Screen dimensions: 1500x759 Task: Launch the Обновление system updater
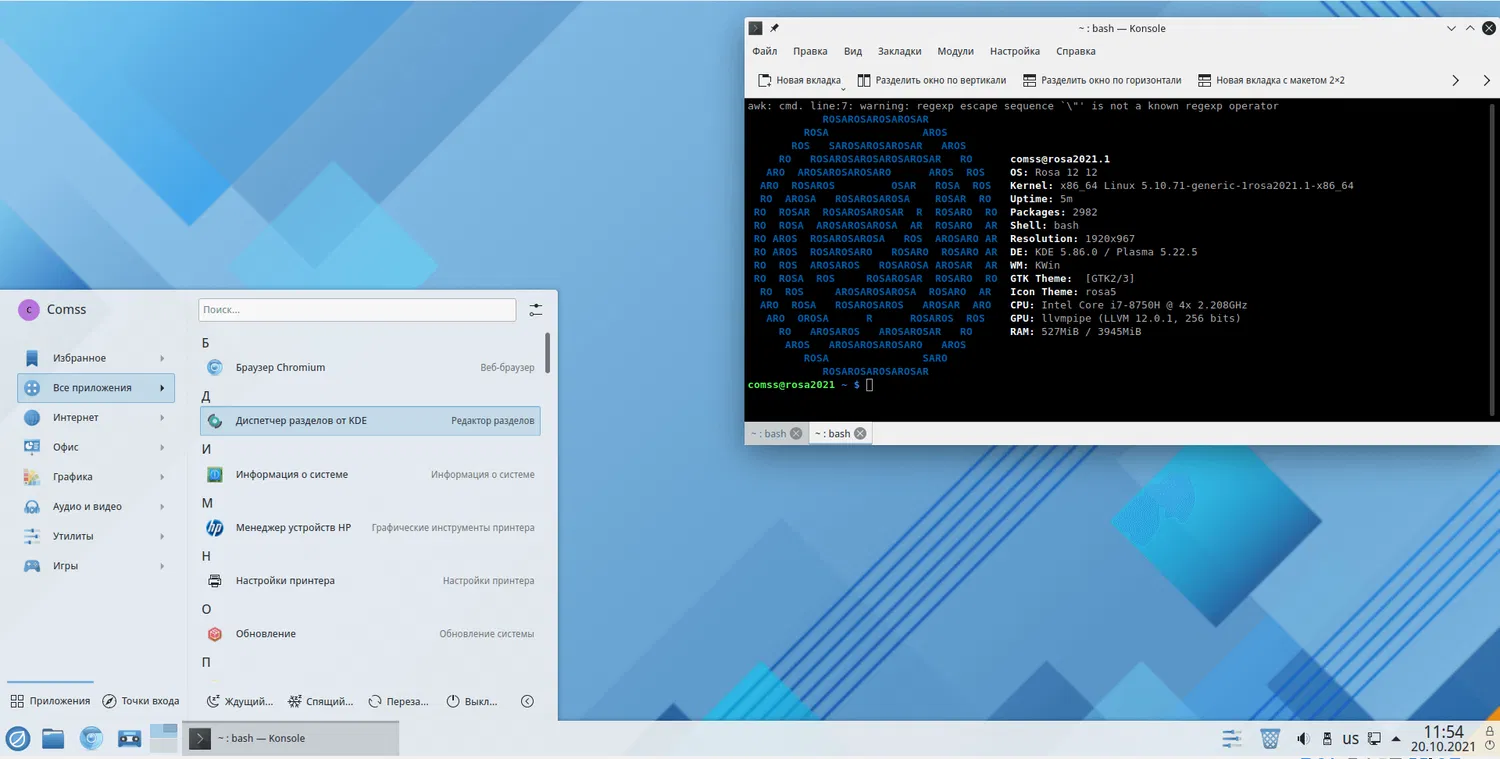[370, 633]
